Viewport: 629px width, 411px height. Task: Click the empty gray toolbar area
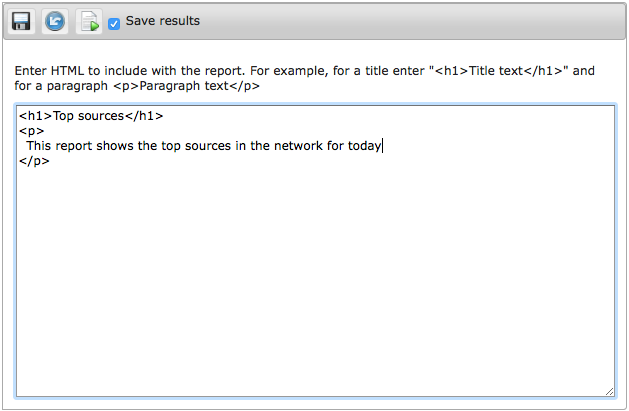click(x=413, y=21)
